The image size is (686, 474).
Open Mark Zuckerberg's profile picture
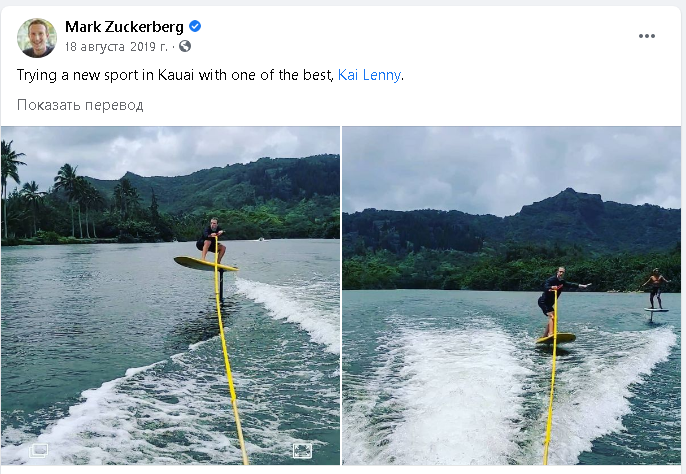pyautogui.click(x=37, y=37)
